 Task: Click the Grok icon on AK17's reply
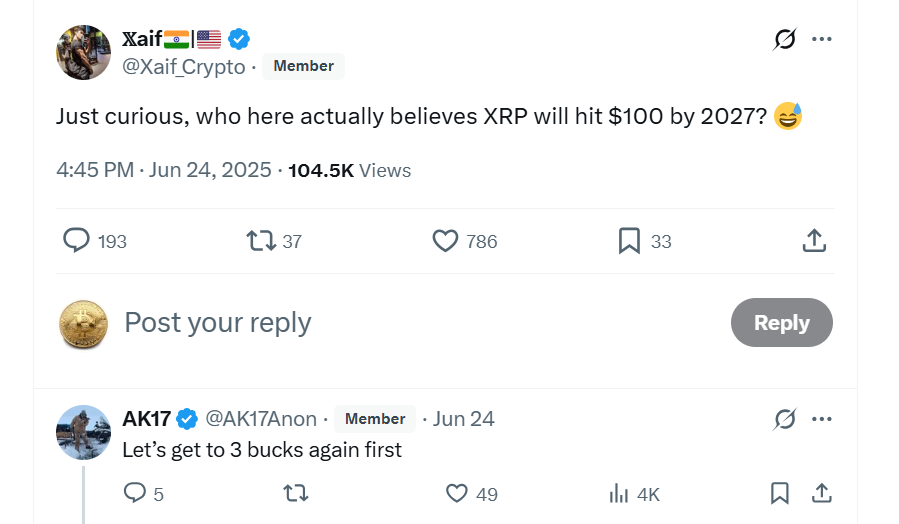point(785,419)
